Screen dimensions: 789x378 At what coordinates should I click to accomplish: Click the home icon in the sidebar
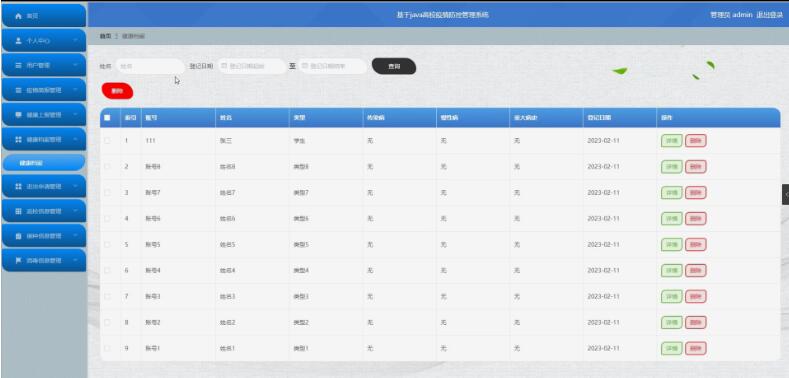pyautogui.click(x=19, y=16)
